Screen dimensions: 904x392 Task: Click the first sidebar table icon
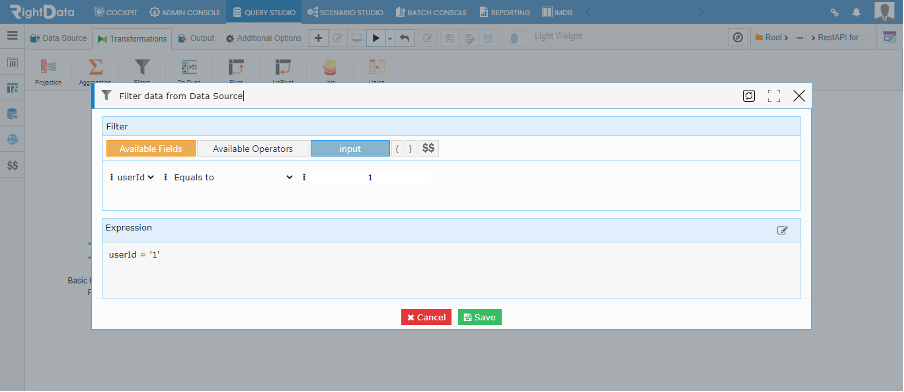12,62
